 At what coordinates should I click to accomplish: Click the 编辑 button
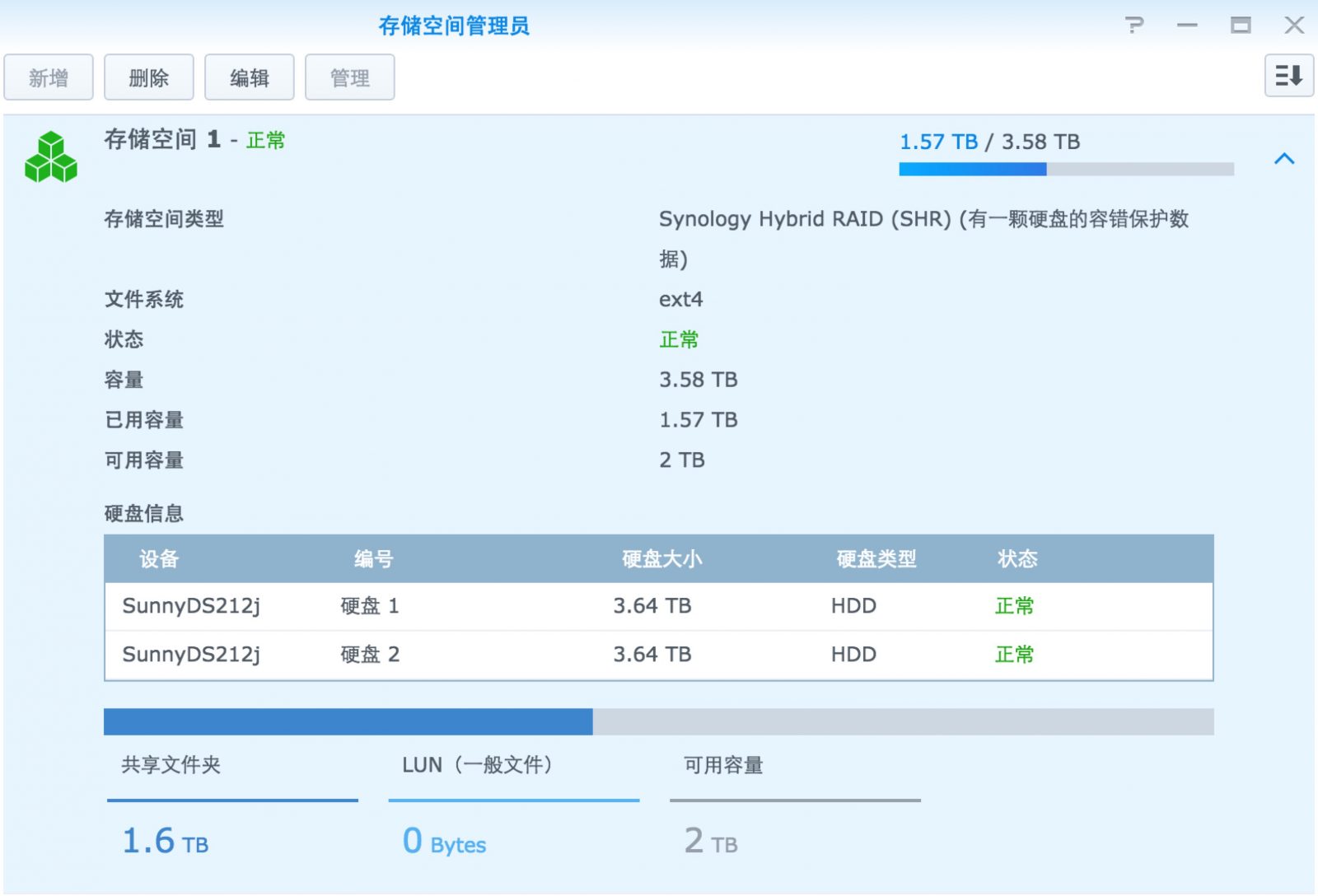pos(250,77)
